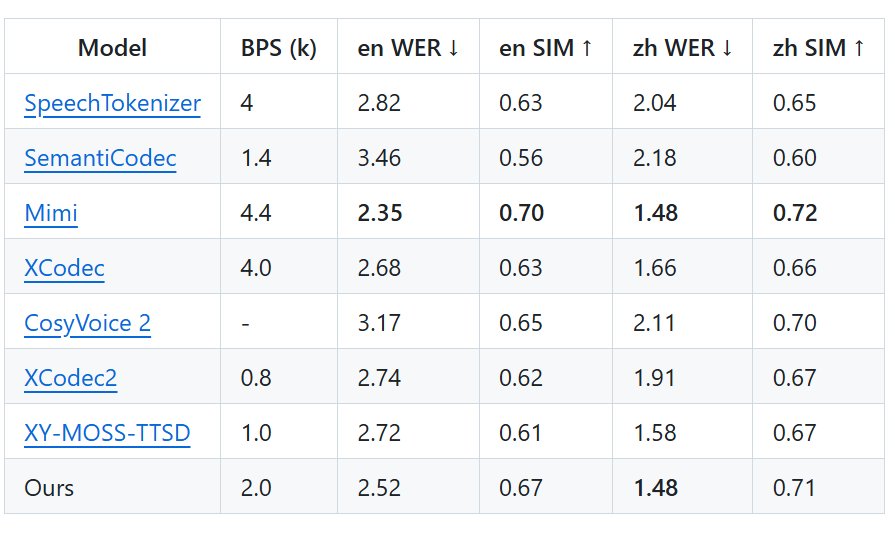Click the en WER column header

(408, 48)
